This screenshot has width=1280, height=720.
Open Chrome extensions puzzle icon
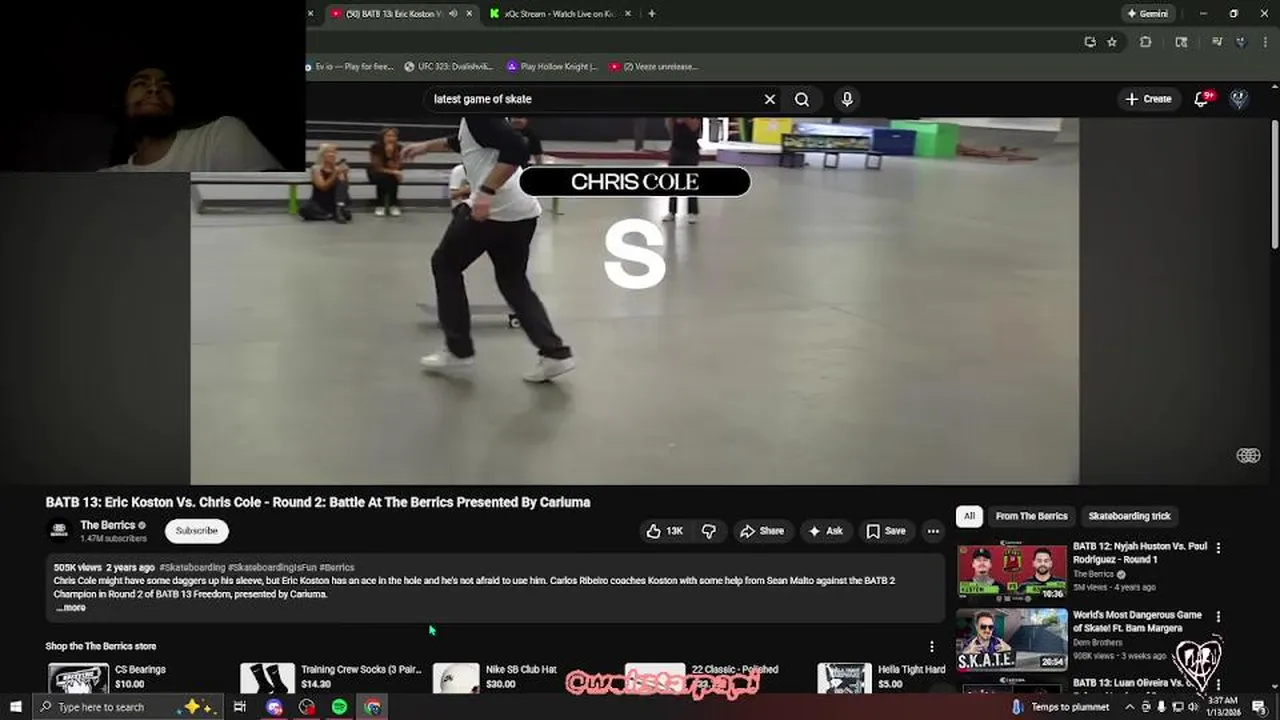[x=1145, y=42]
